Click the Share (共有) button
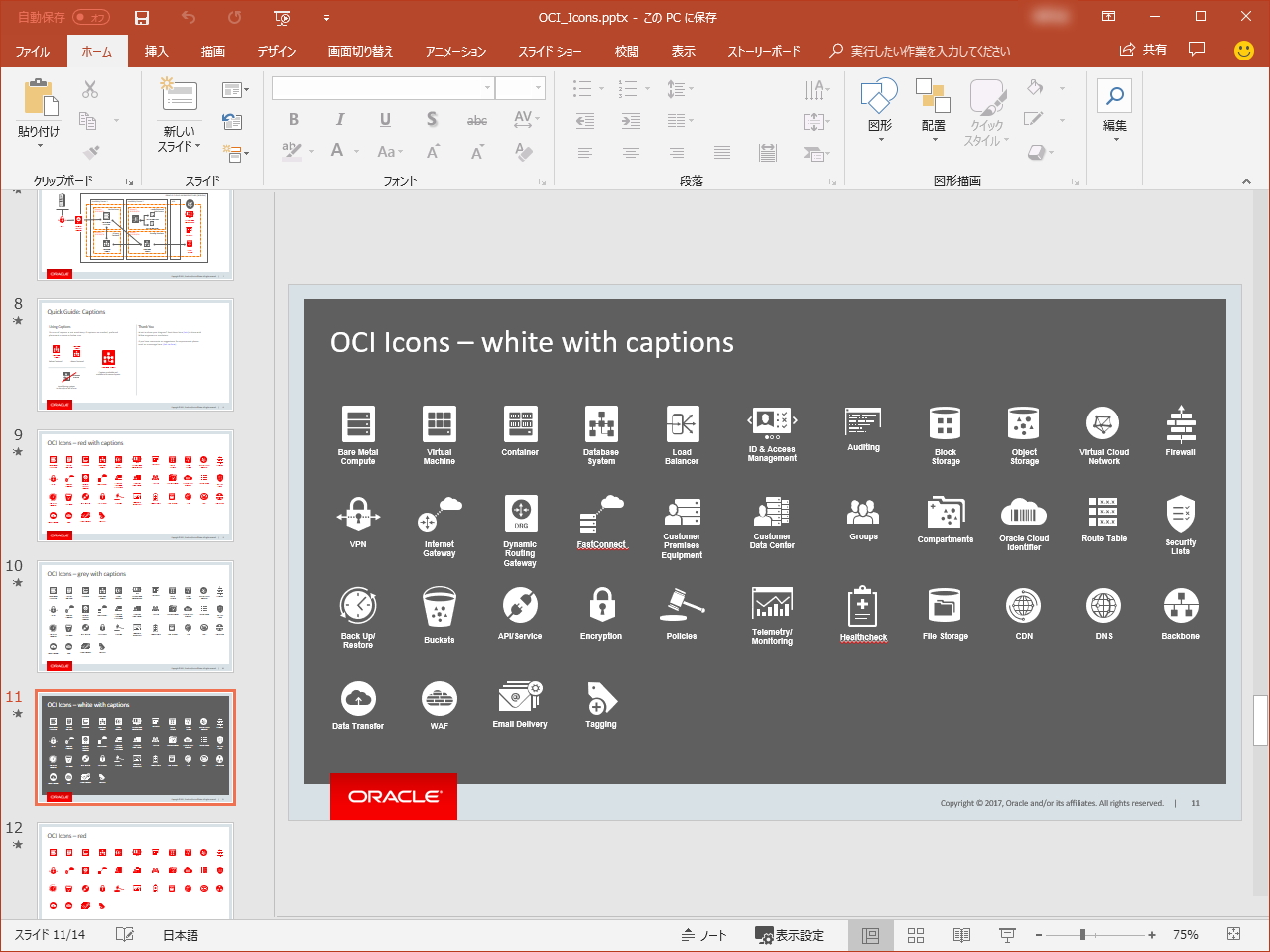This screenshot has width=1270, height=952. point(1143,50)
